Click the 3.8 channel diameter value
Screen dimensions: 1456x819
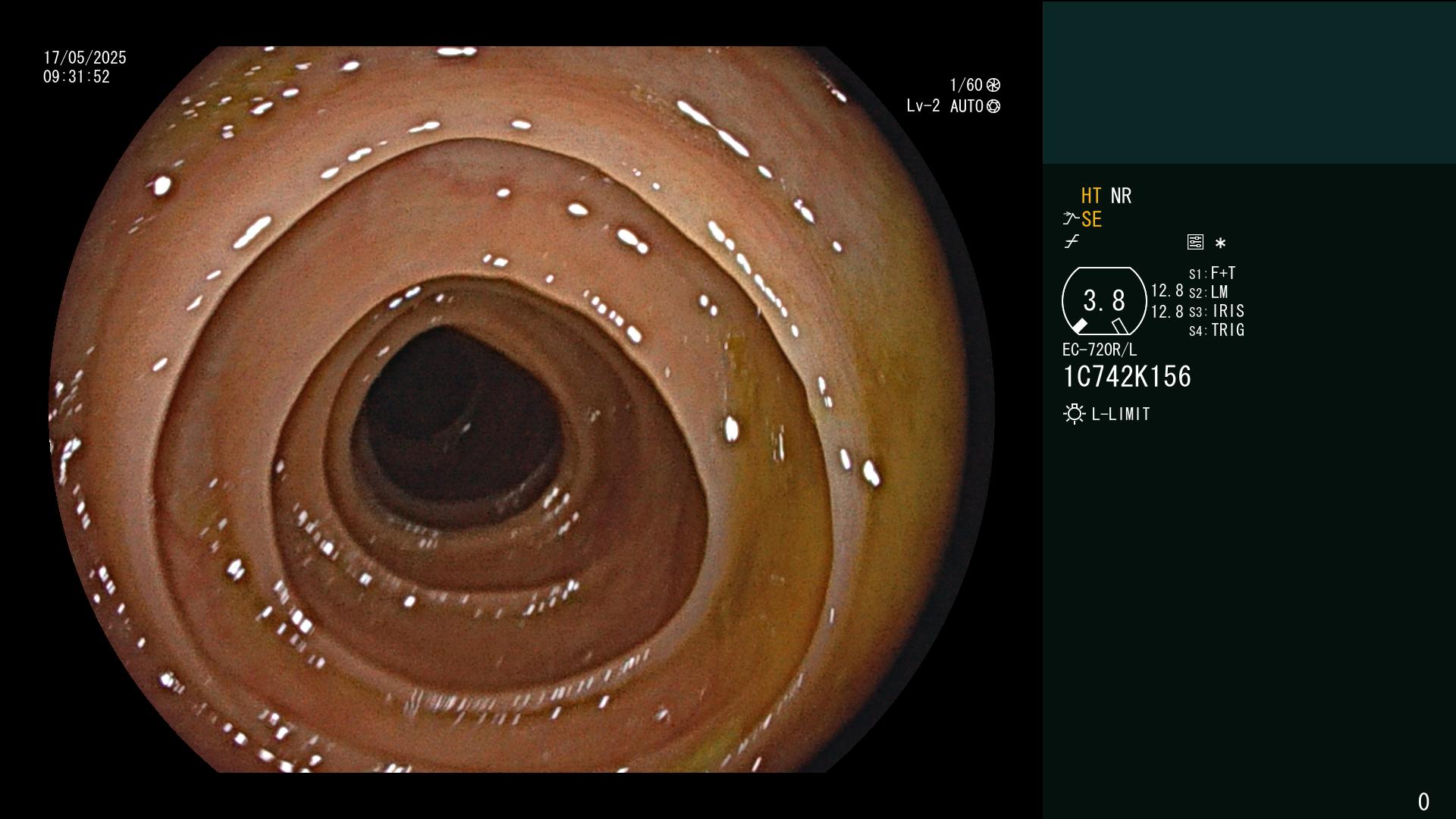1104,301
